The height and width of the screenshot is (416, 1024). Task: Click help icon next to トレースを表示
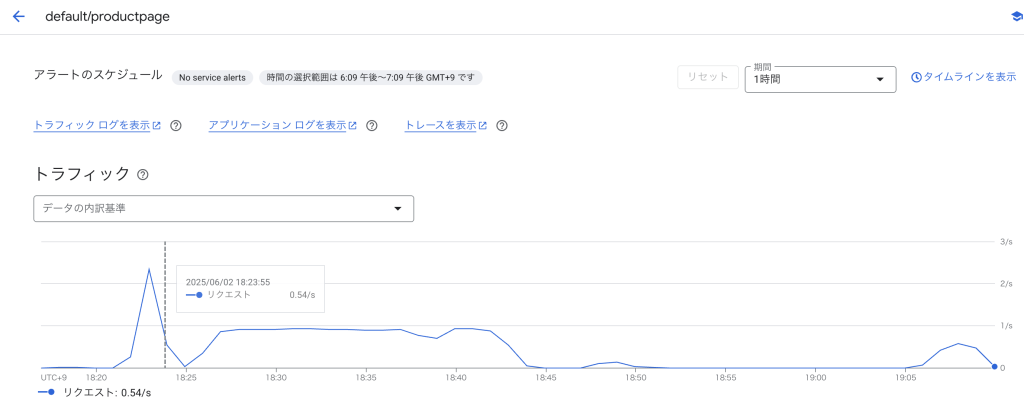click(x=502, y=126)
